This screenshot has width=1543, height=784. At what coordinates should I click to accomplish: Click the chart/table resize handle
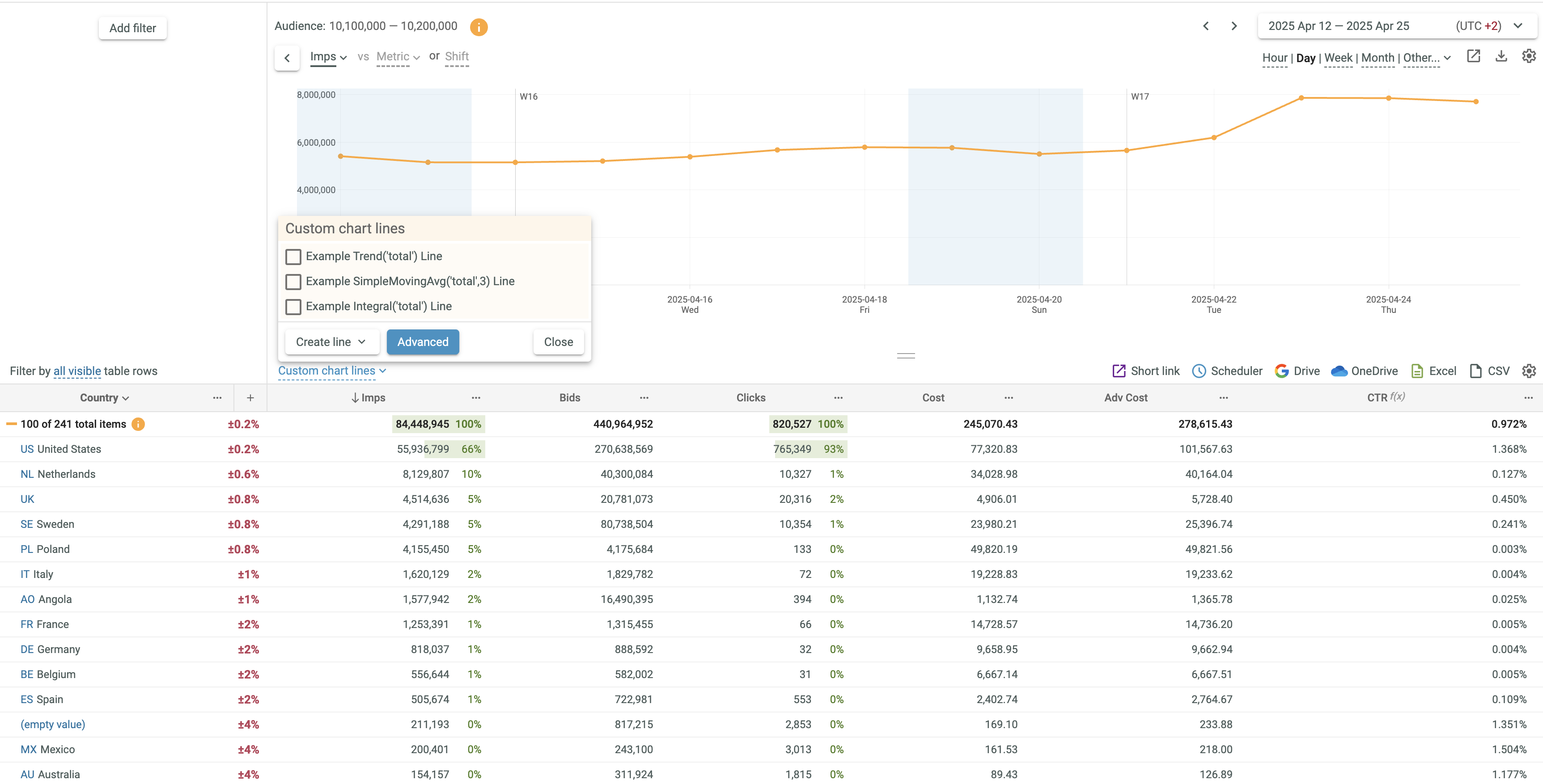906,355
